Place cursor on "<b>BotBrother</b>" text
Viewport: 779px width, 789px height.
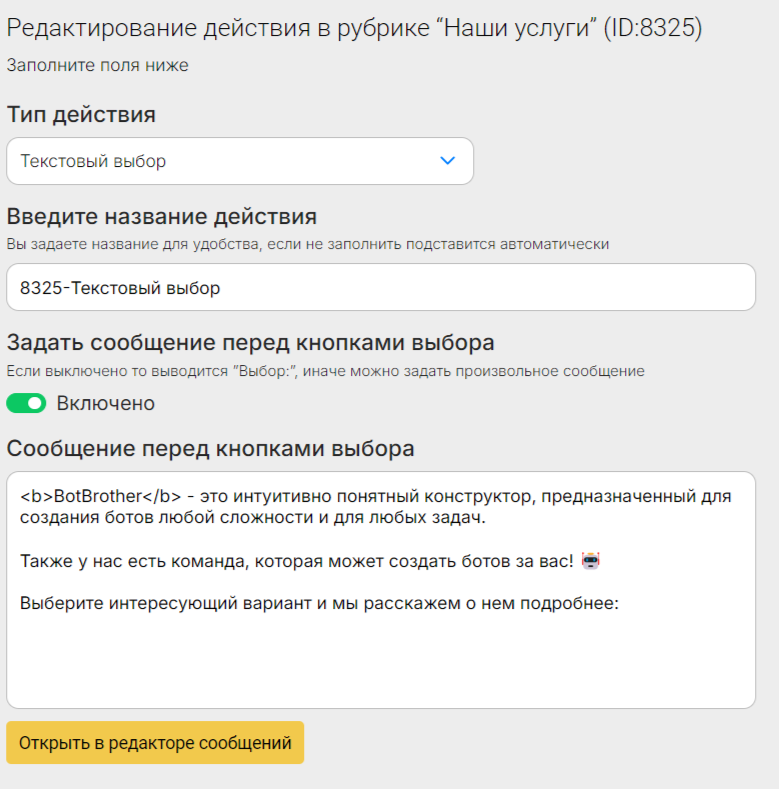point(100,496)
